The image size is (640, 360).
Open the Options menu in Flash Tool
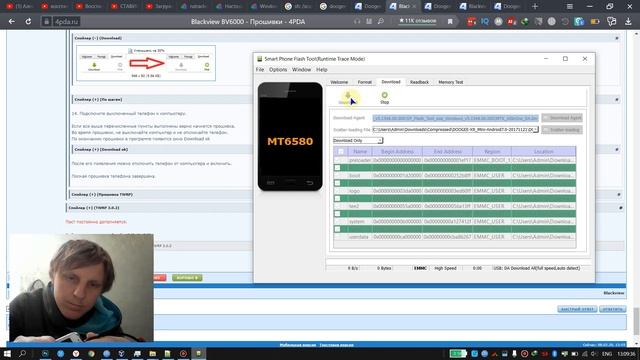click(x=278, y=70)
